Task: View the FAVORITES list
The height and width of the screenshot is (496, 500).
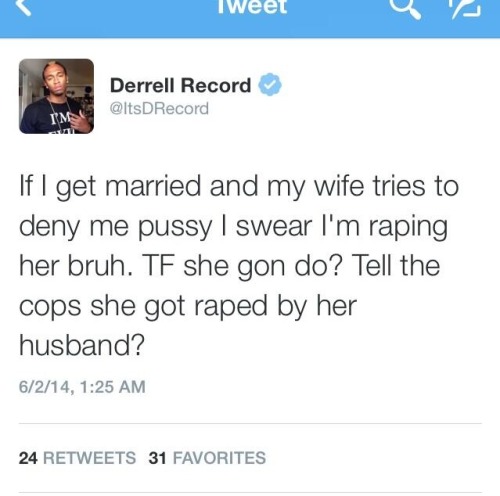Action: 219,458
